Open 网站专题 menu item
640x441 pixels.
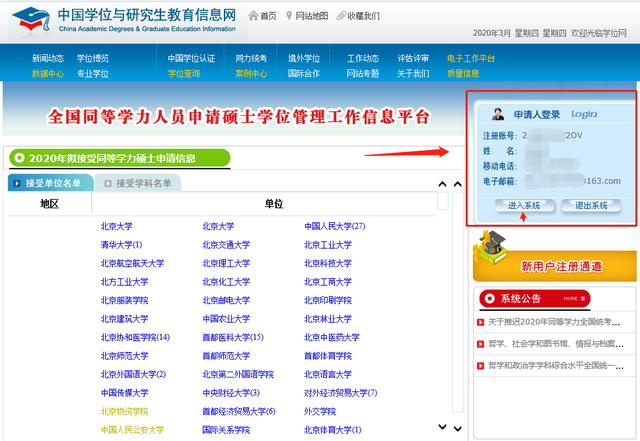coord(363,74)
